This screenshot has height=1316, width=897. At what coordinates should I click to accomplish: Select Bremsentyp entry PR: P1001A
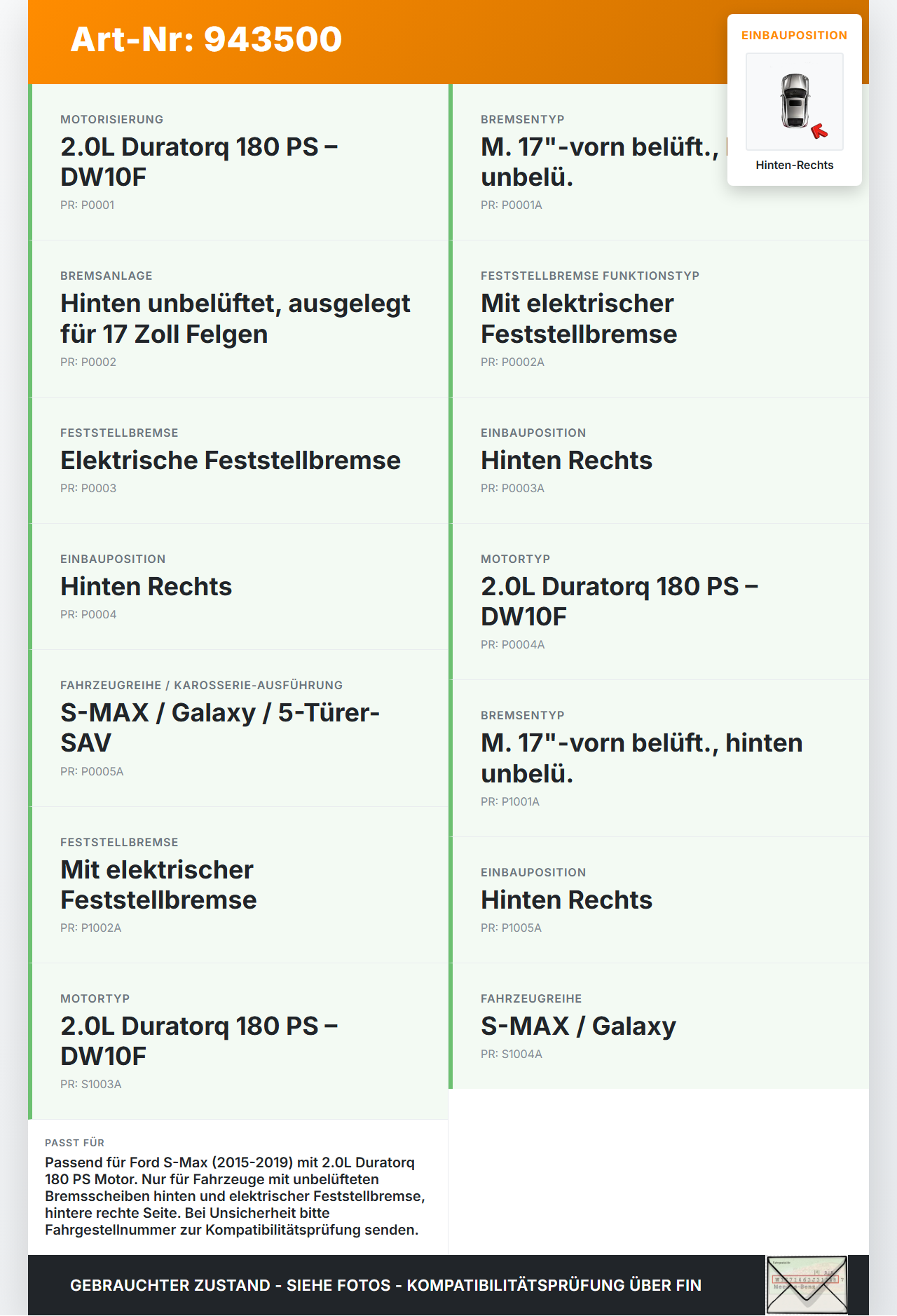[659, 759]
